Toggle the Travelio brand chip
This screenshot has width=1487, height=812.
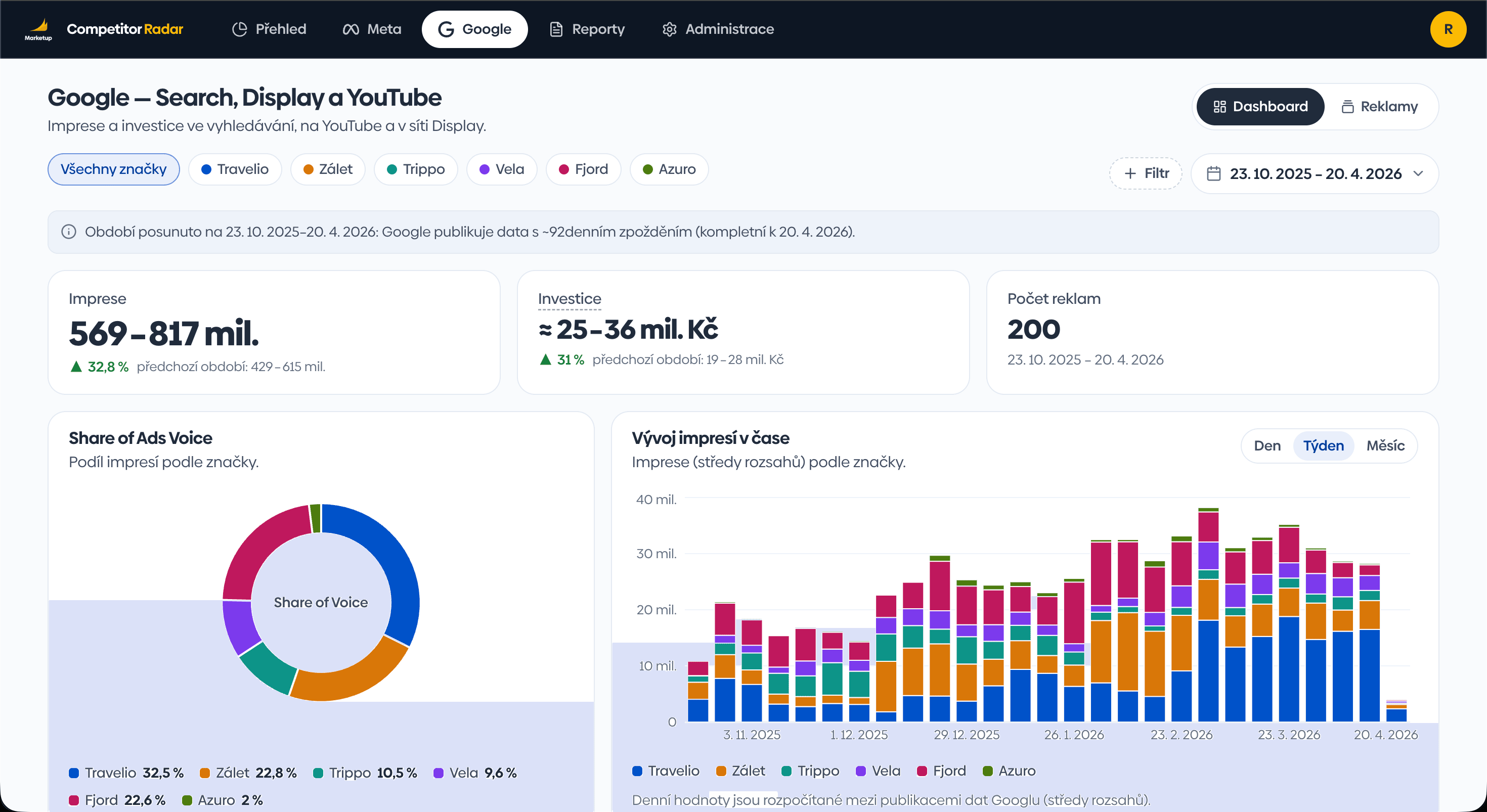click(x=235, y=169)
